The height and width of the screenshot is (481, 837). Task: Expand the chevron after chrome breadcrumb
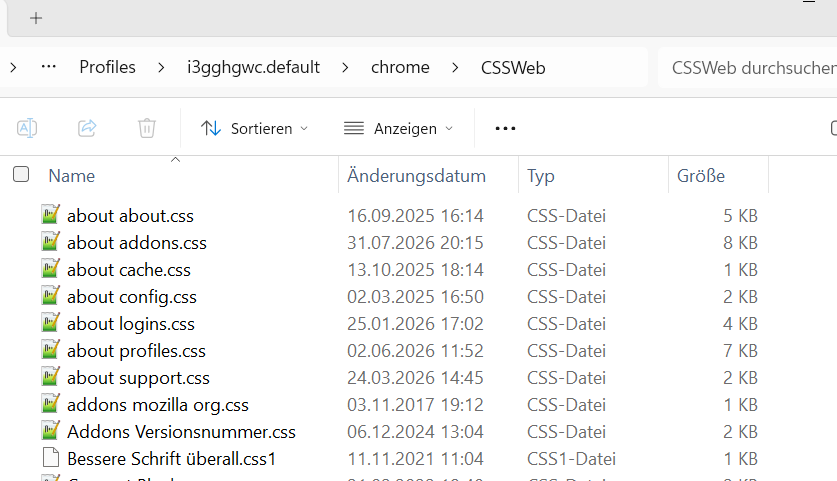click(x=455, y=68)
